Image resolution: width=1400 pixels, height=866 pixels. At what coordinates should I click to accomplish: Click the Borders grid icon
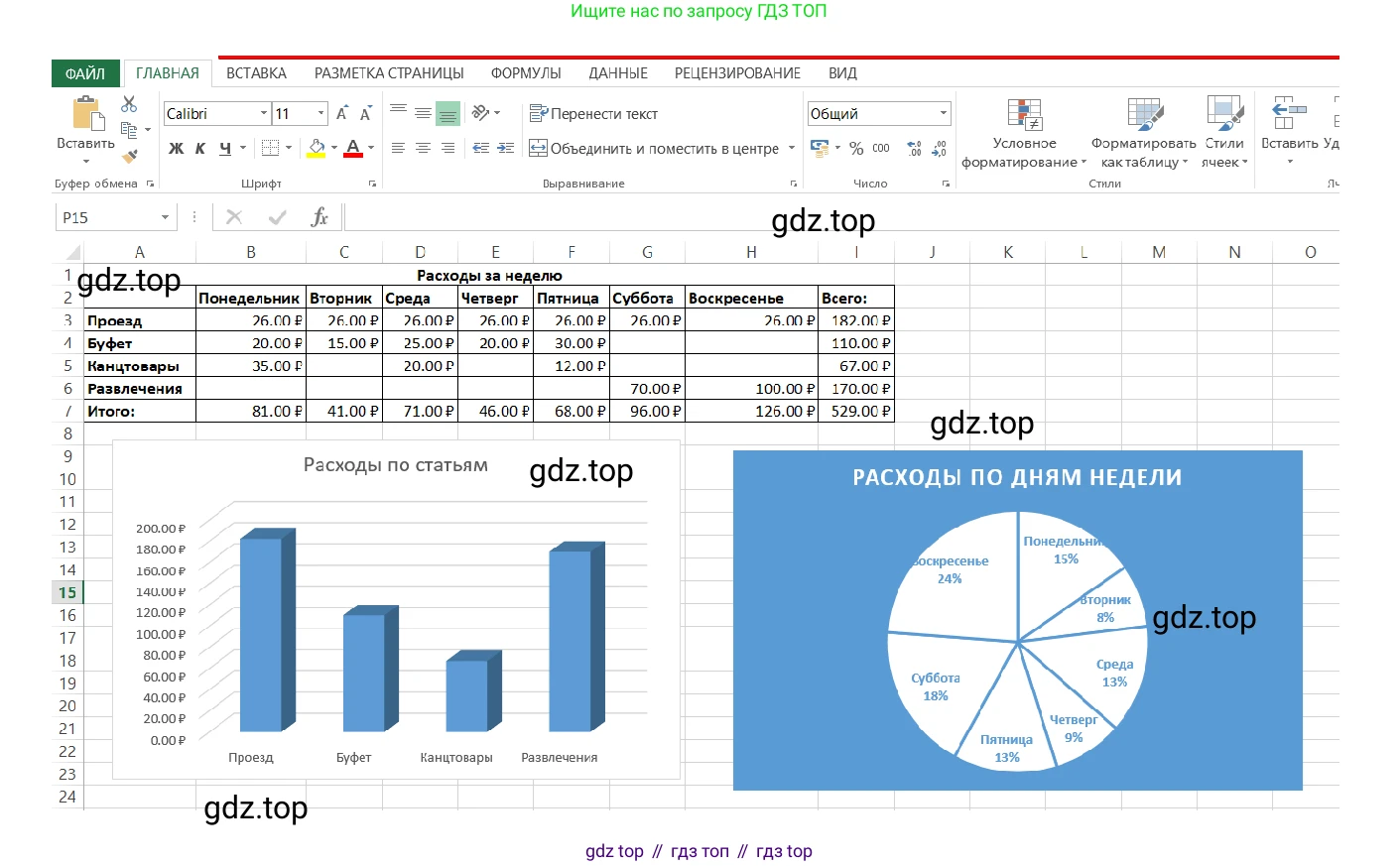270,148
